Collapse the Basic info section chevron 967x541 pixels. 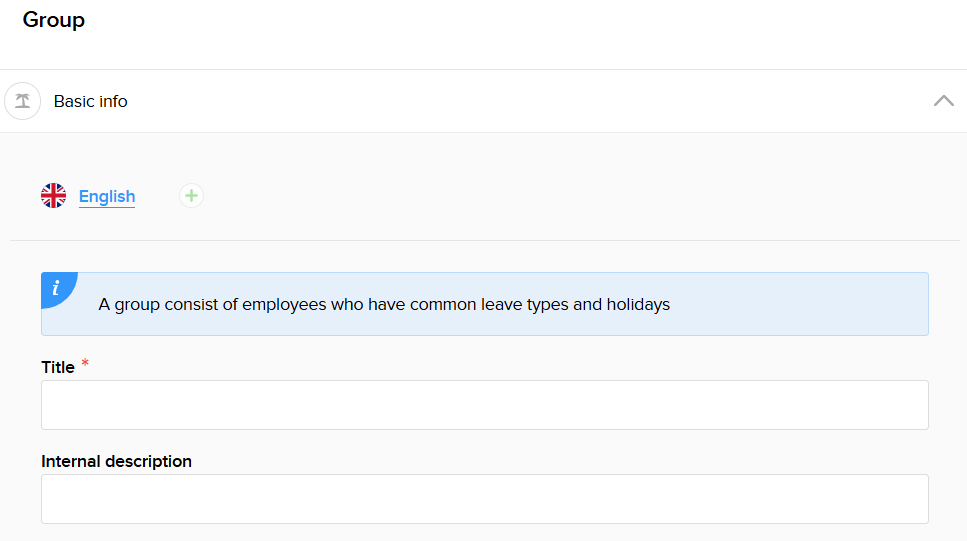coord(943,101)
